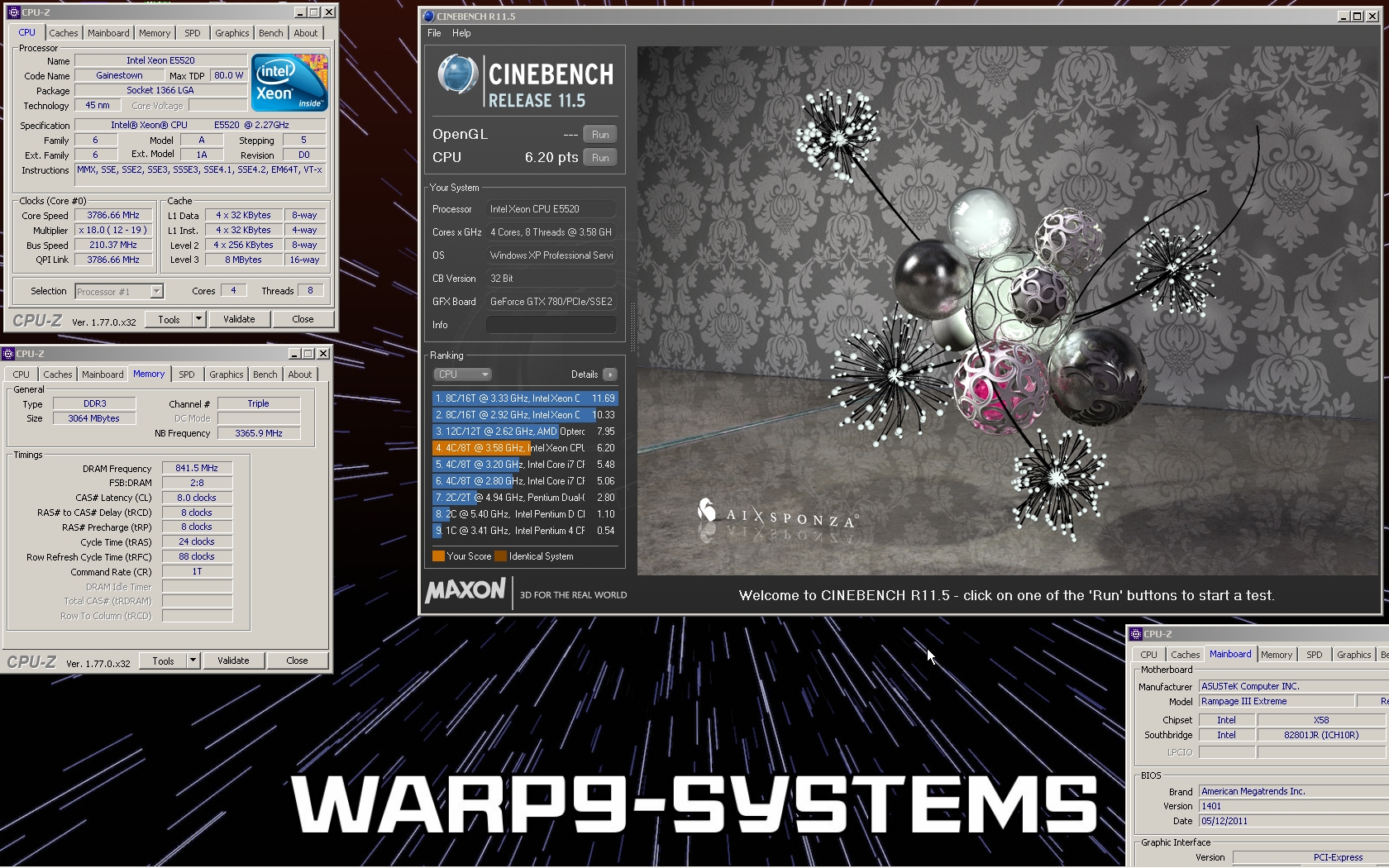Select ranking row 7 Pentium Dual 4.94 GHz
The width and height of the screenshot is (1389, 868).
tap(525, 498)
